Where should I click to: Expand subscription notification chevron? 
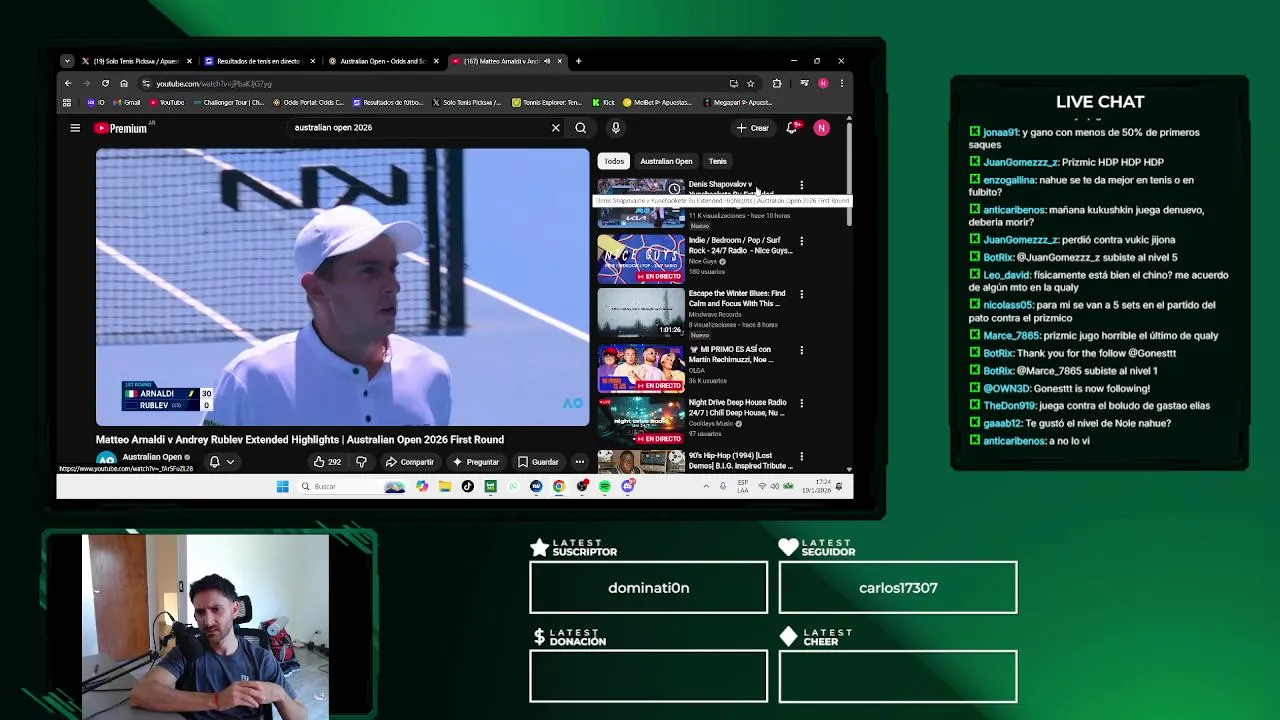tap(230, 462)
